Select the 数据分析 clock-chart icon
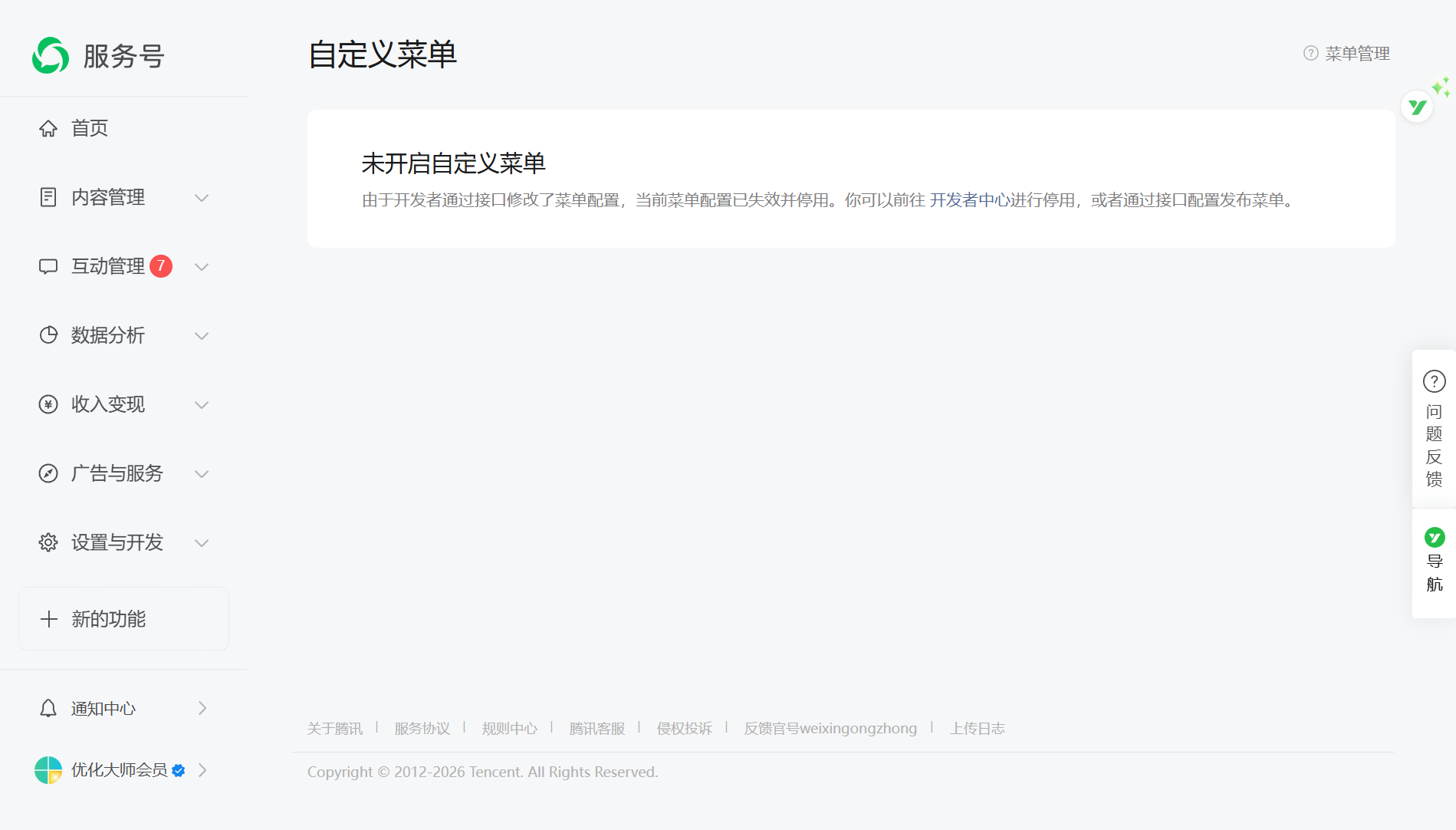This screenshot has height=830, width=1456. (x=48, y=335)
